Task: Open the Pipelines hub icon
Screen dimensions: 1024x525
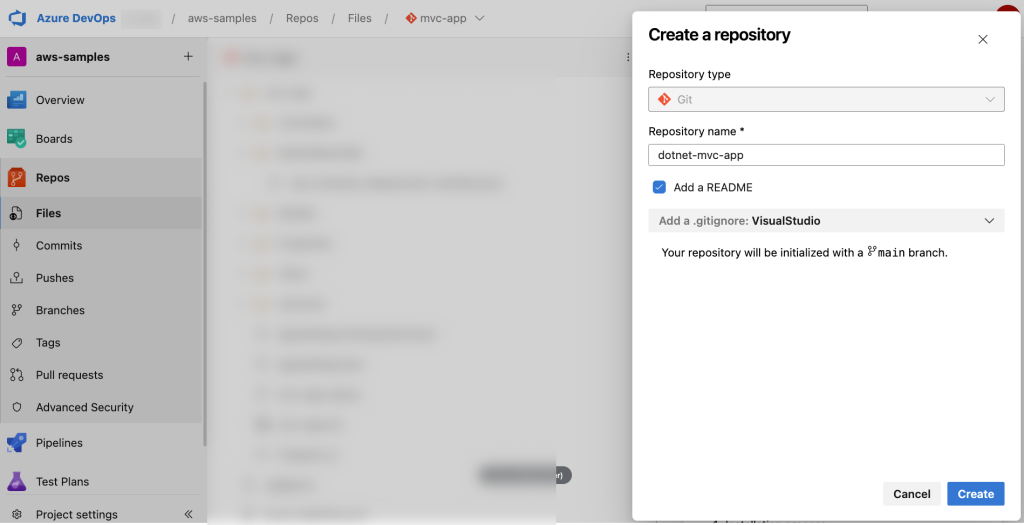Action: point(16,443)
